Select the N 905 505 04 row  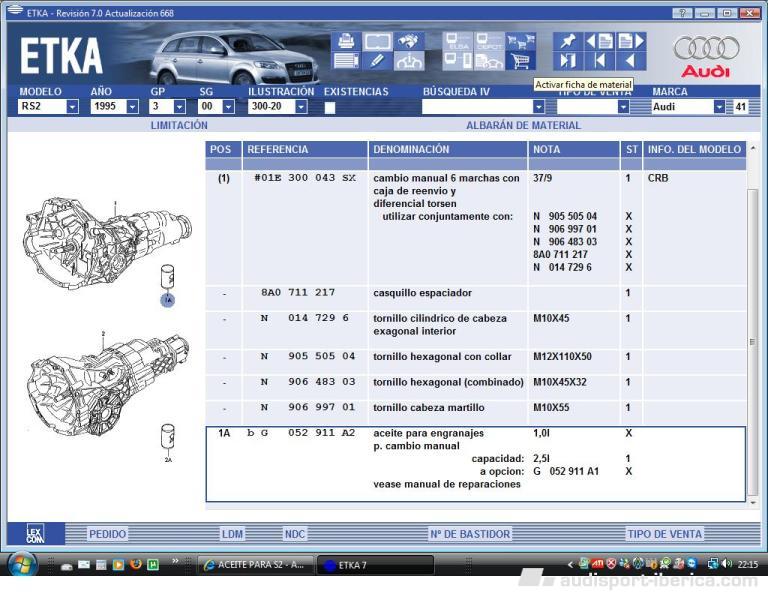[476, 361]
